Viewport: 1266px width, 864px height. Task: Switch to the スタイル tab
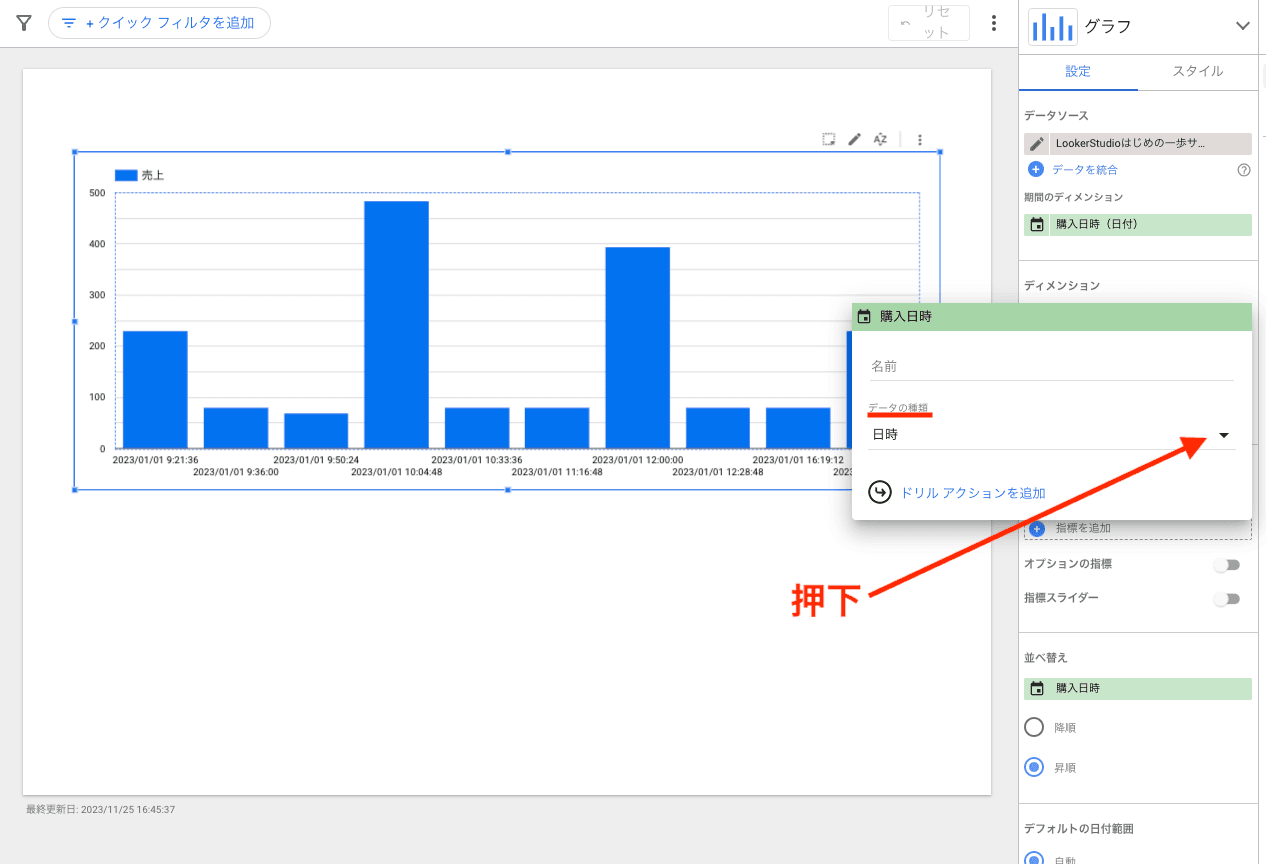[x=1197, y=72]
